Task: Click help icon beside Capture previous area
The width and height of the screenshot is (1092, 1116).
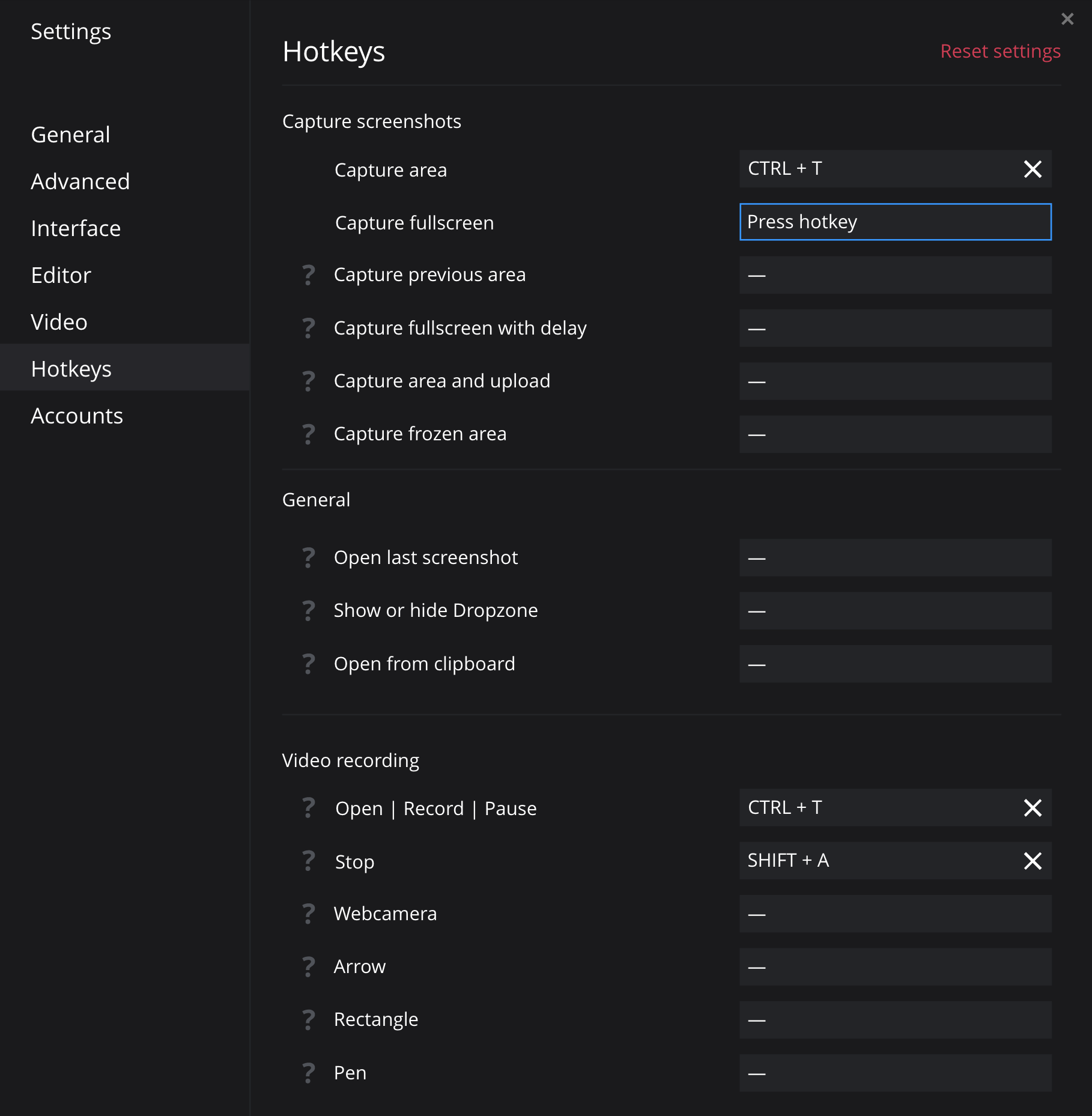Action: point(308,275)
